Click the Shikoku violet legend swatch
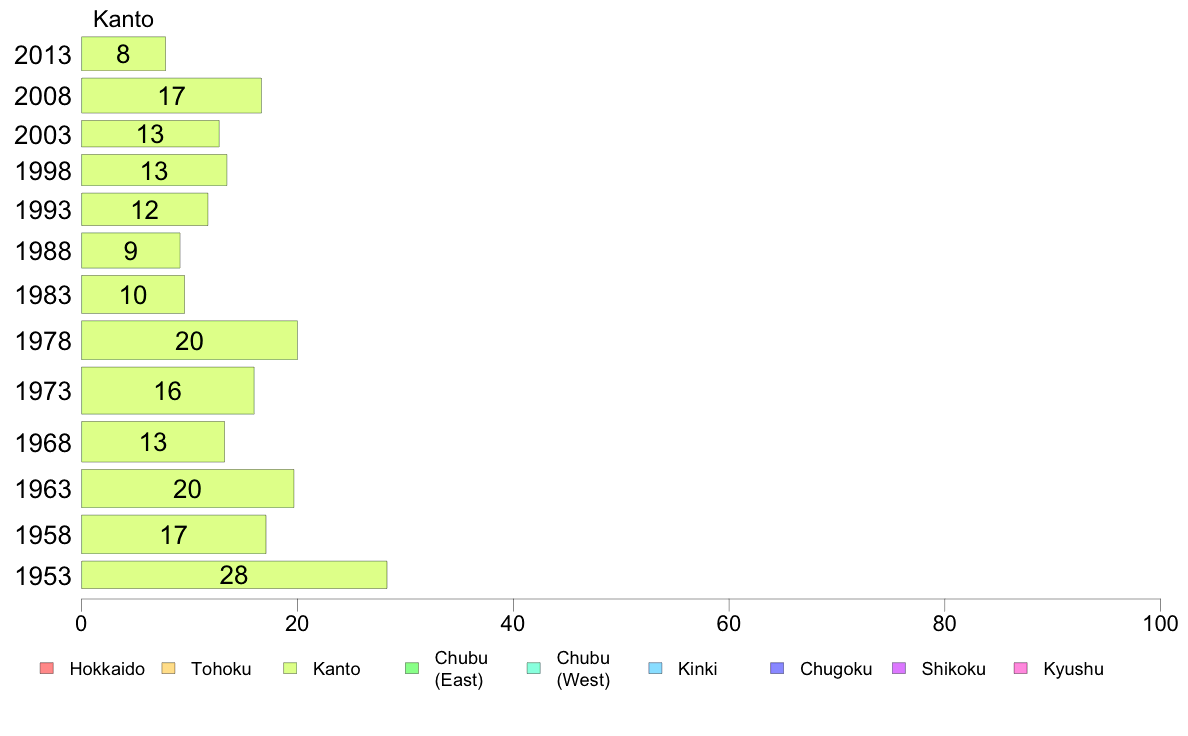Image resolution: width=1188 pixels, height=736 pixels. 899,668
